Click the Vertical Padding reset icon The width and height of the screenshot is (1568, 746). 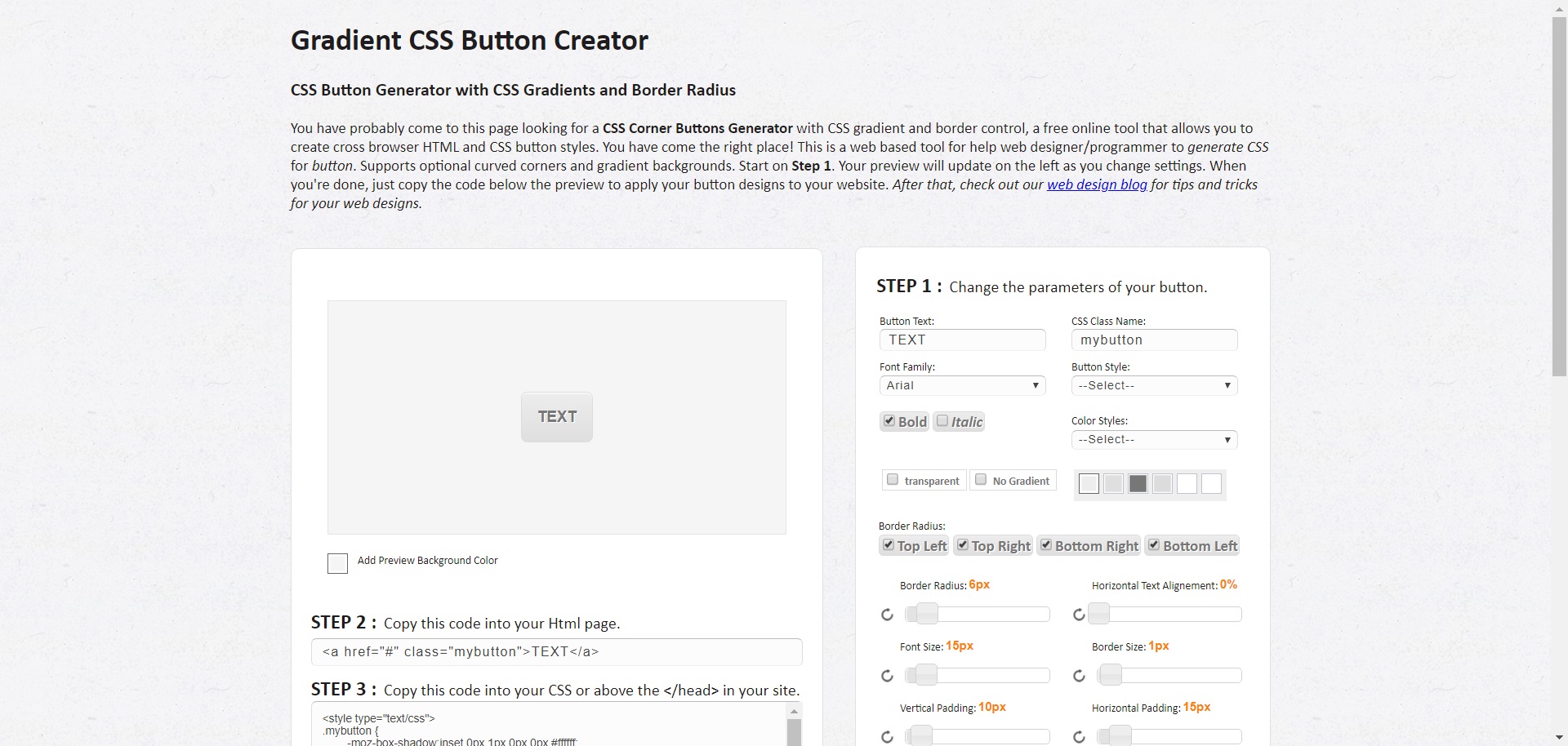(887, 737)
